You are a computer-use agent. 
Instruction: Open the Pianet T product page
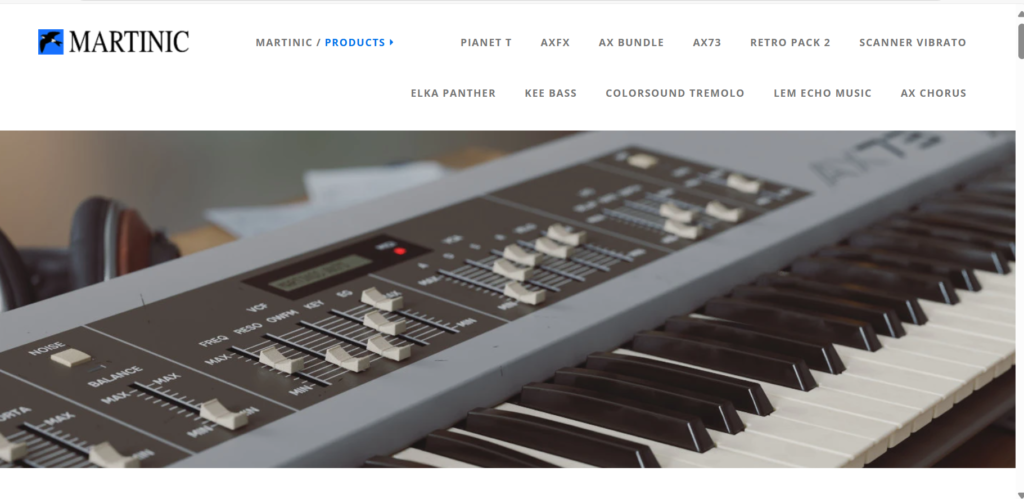486,42
